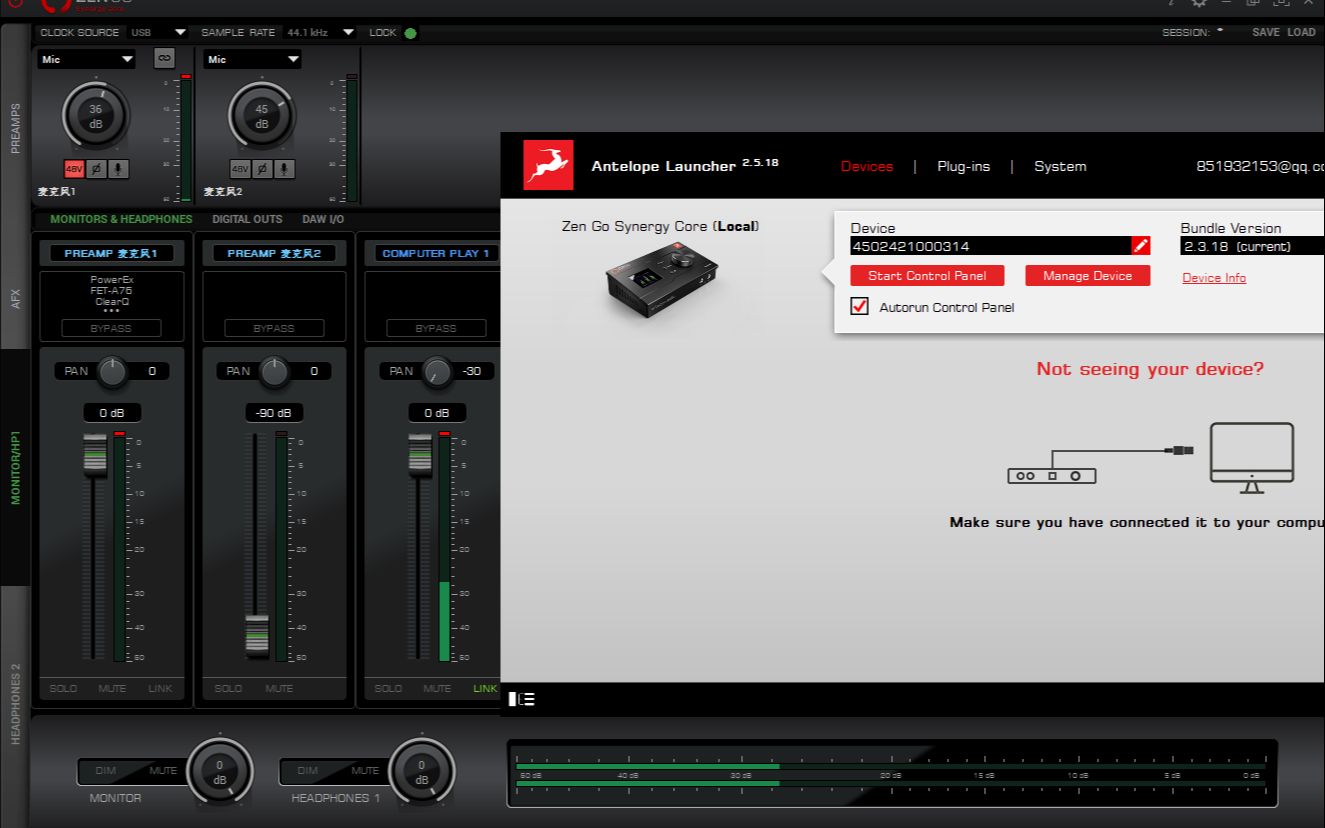The width and height of the screenshot is (1325, 828).
Task: Mute the PREAMP 麦克风2 channel
Action: coord(279,688)
